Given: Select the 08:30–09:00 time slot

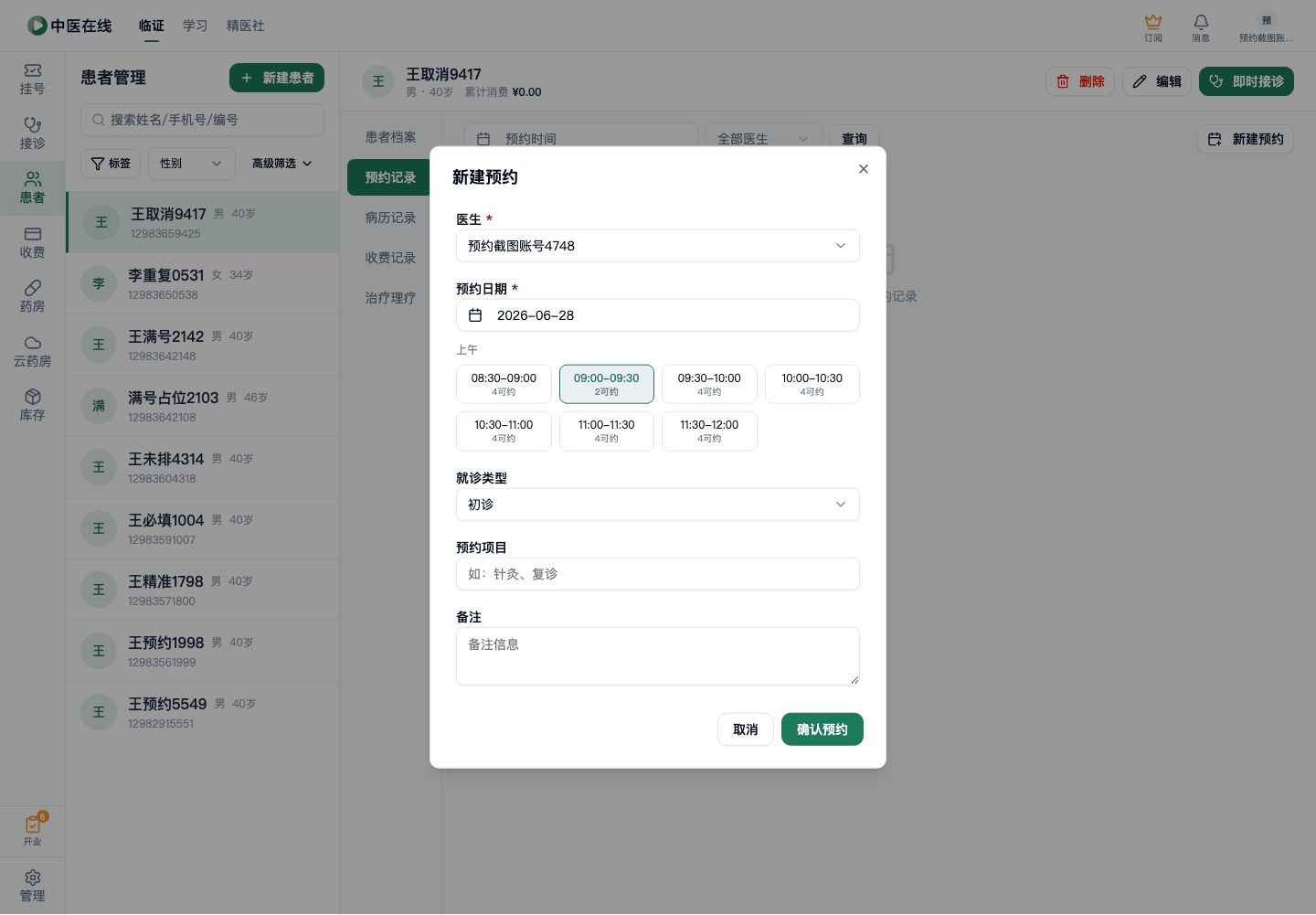Looking at the screenshot, I should (504, 384).
